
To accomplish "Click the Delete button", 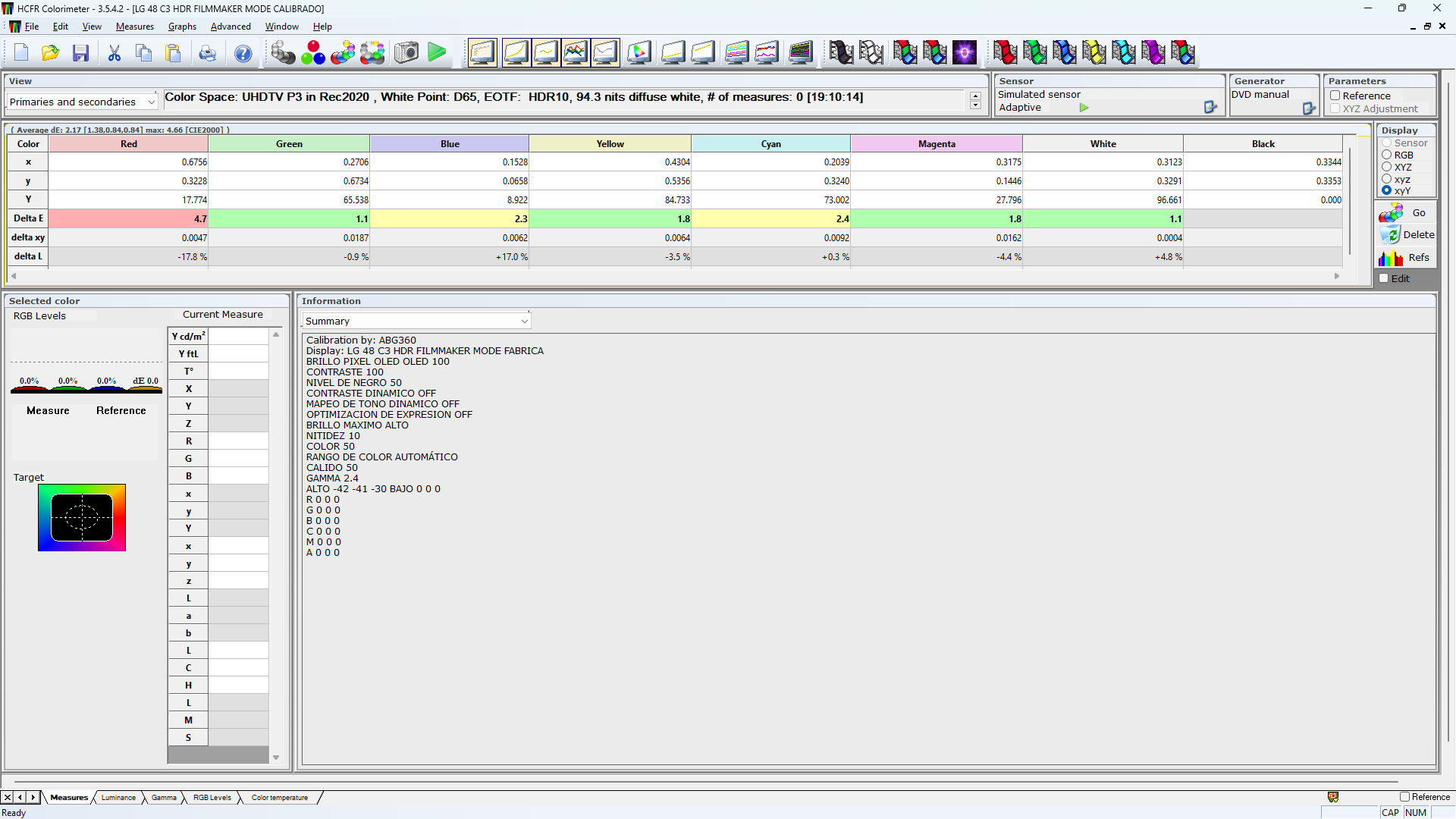I will (1406, 235).
